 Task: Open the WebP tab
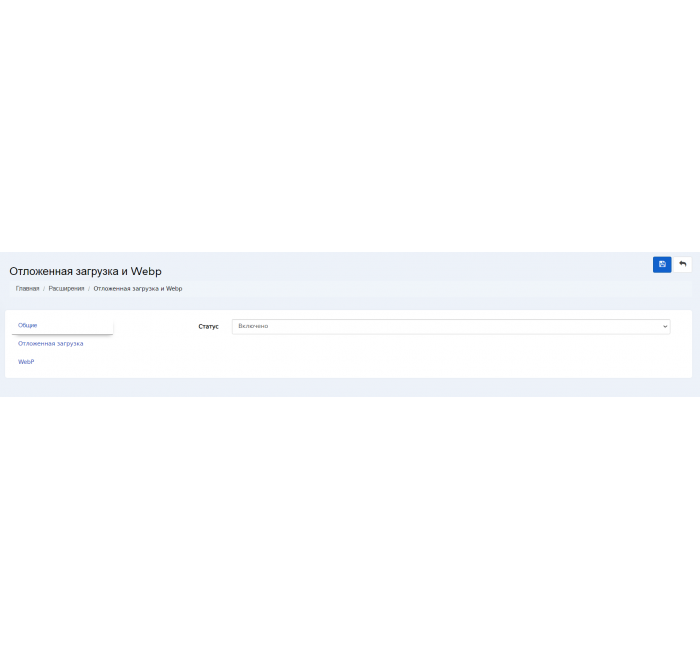click(26, 362)
